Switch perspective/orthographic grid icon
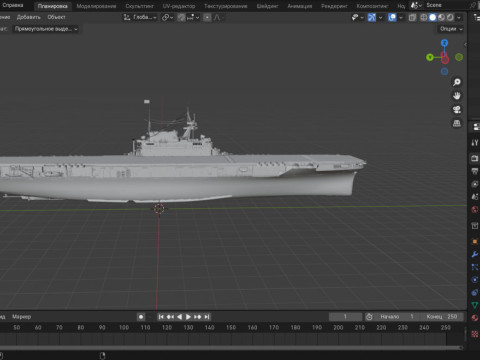The height and width of the screenshot is (360, 480). (x=457, y=124)
